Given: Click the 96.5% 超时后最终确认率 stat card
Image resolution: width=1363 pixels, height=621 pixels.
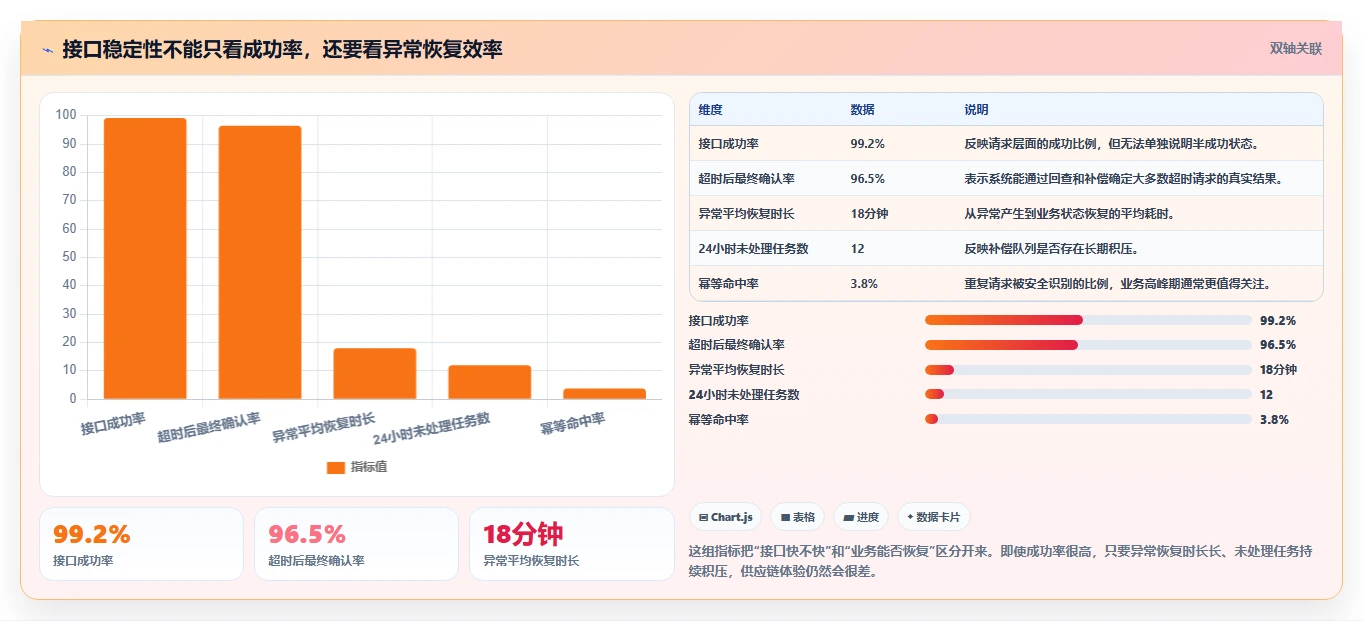Looking at the screenshot, I should (x=356, y=544).
